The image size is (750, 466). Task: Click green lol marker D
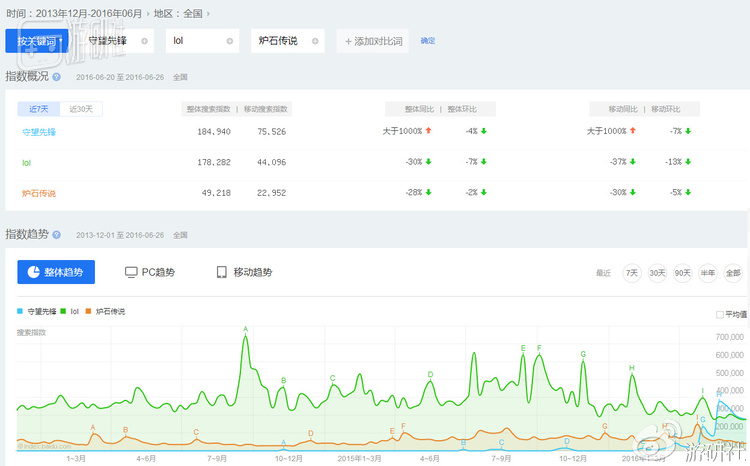point(430,375)
